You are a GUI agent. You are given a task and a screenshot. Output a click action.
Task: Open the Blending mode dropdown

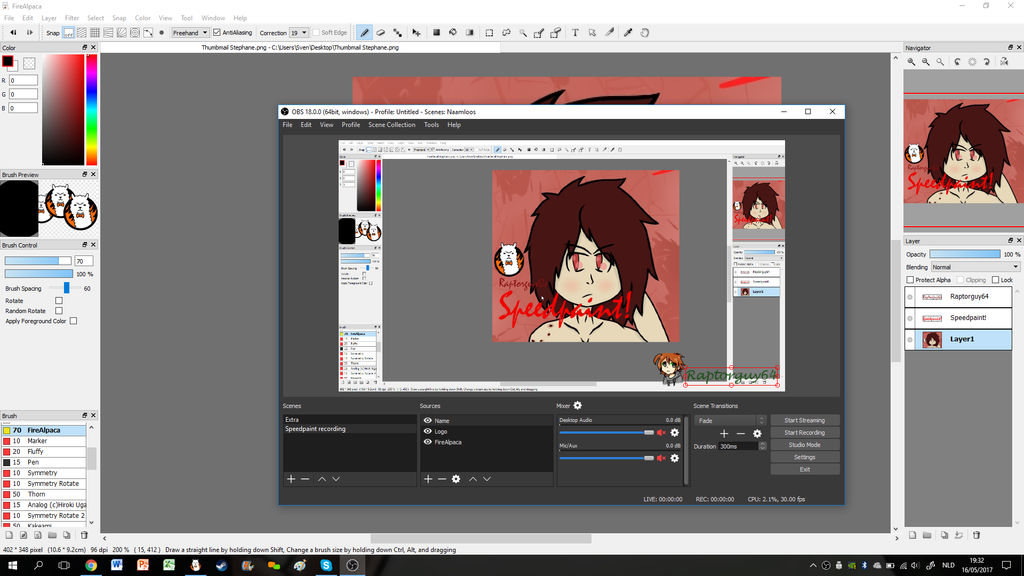coord(975,267)
